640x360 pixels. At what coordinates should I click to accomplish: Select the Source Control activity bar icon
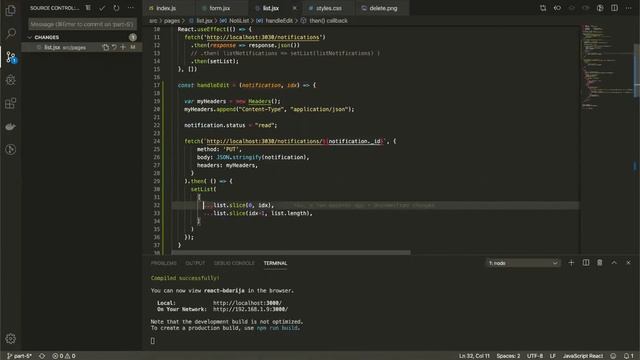point(11,57)
